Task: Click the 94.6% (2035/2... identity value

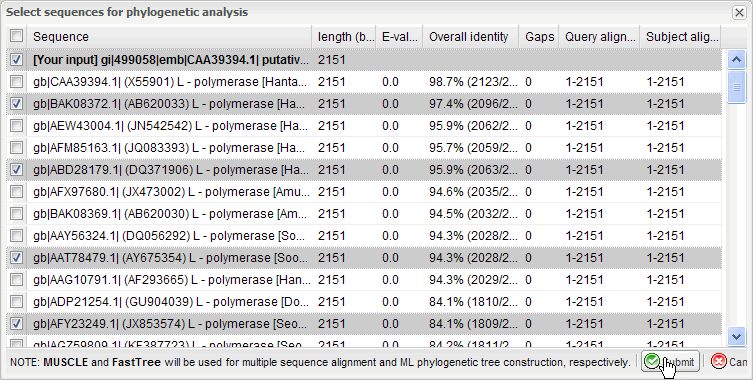Action: 473,192
